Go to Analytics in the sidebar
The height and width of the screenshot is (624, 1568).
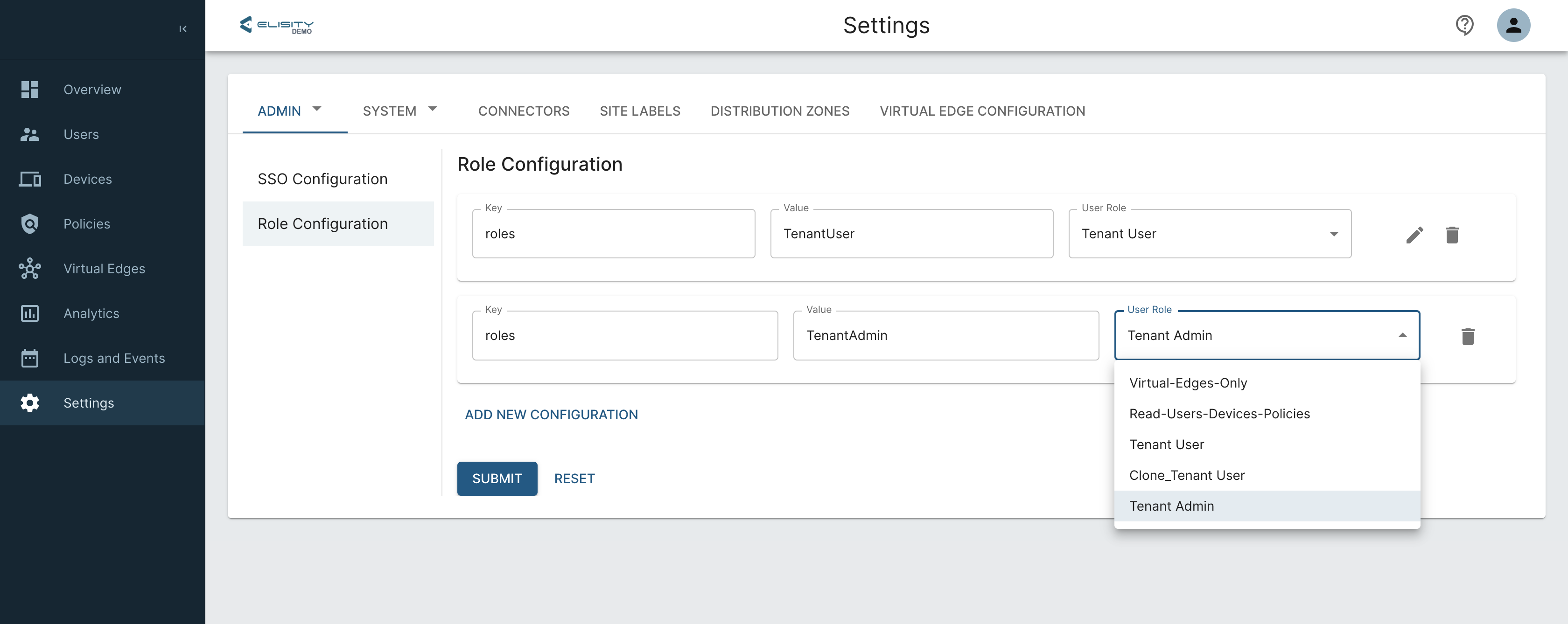pos(91,314)
